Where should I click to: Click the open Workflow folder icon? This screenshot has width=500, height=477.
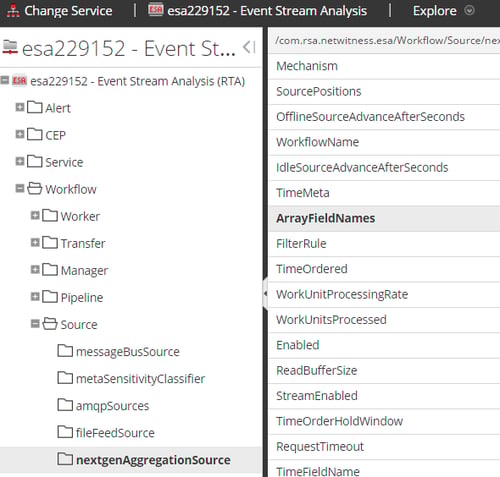35,188
